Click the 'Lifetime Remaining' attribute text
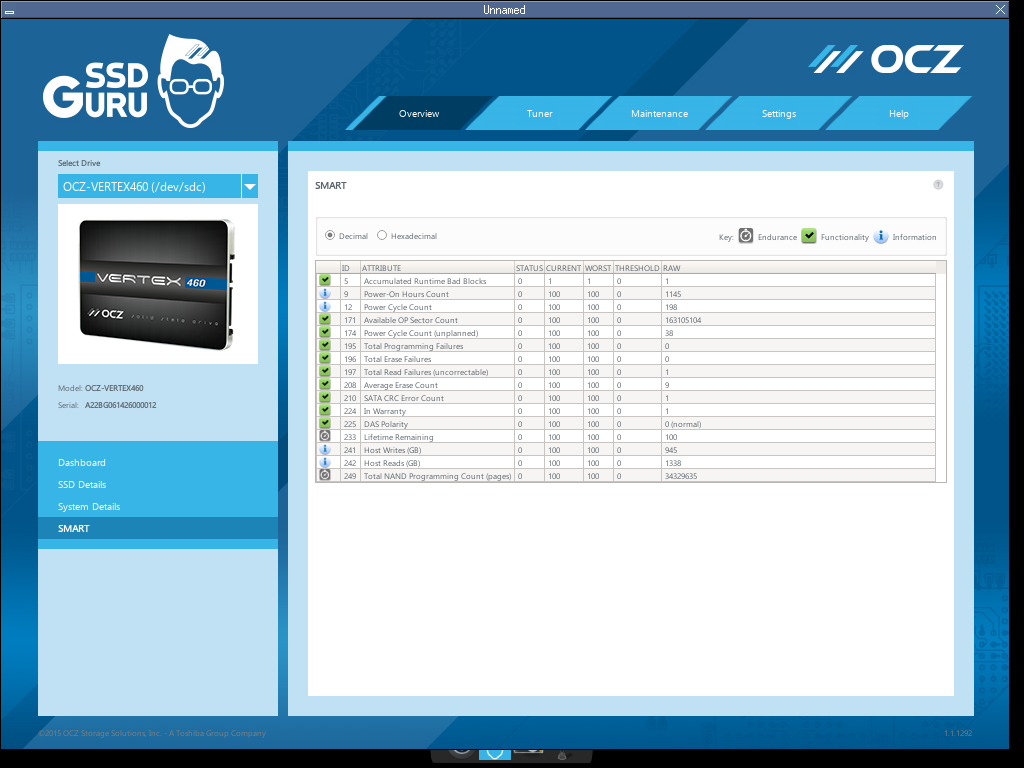This screenshot has height=768, width=1024. (398, 437)
